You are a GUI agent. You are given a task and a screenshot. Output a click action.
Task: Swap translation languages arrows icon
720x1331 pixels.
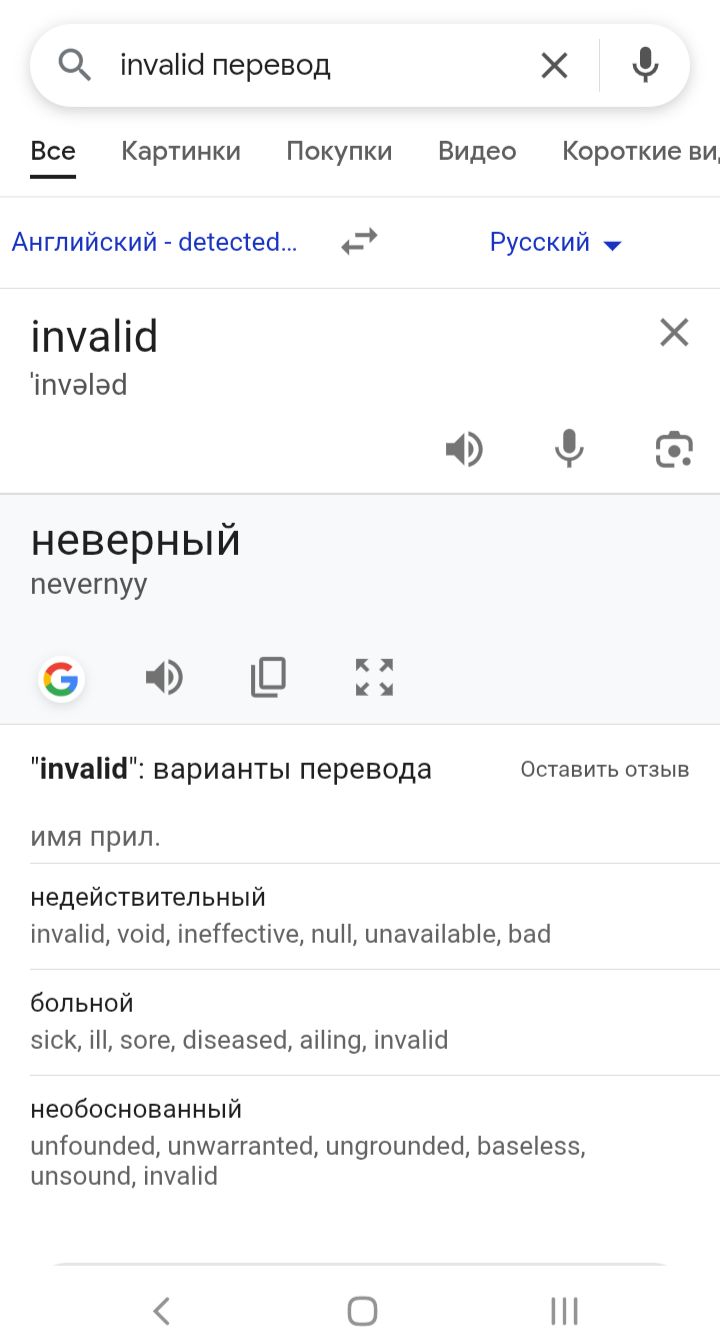coord(359,241)
